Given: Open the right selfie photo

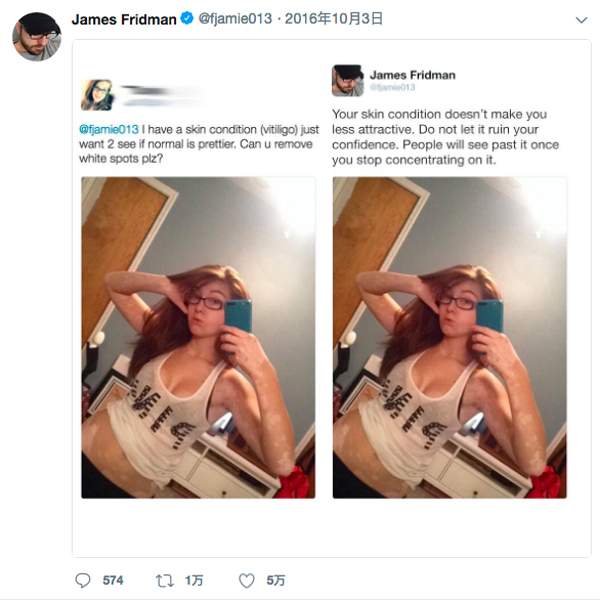Looking at the screenshot, I should point(449,337).
